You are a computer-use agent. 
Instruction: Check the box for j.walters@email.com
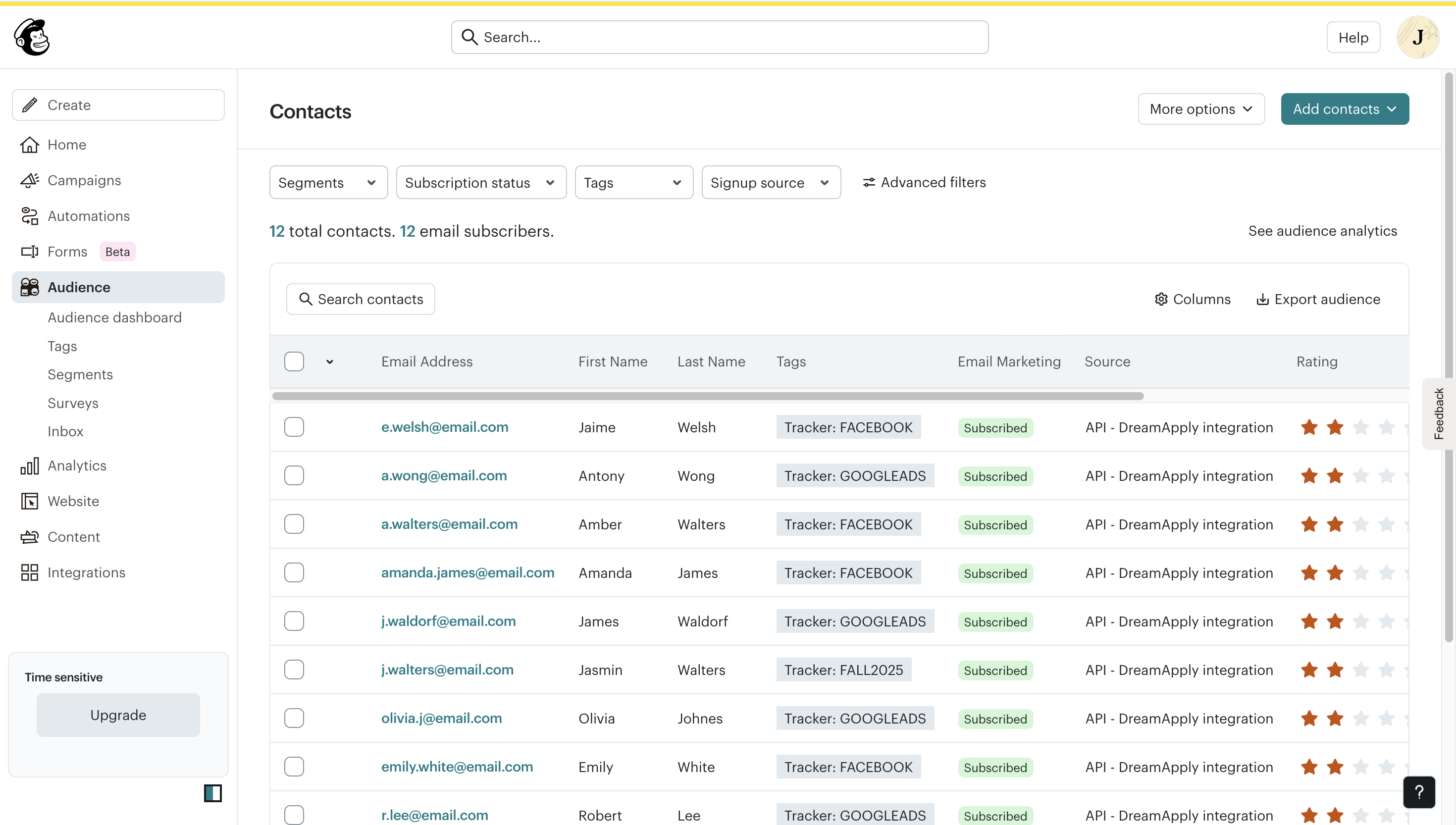click(294, 670)
